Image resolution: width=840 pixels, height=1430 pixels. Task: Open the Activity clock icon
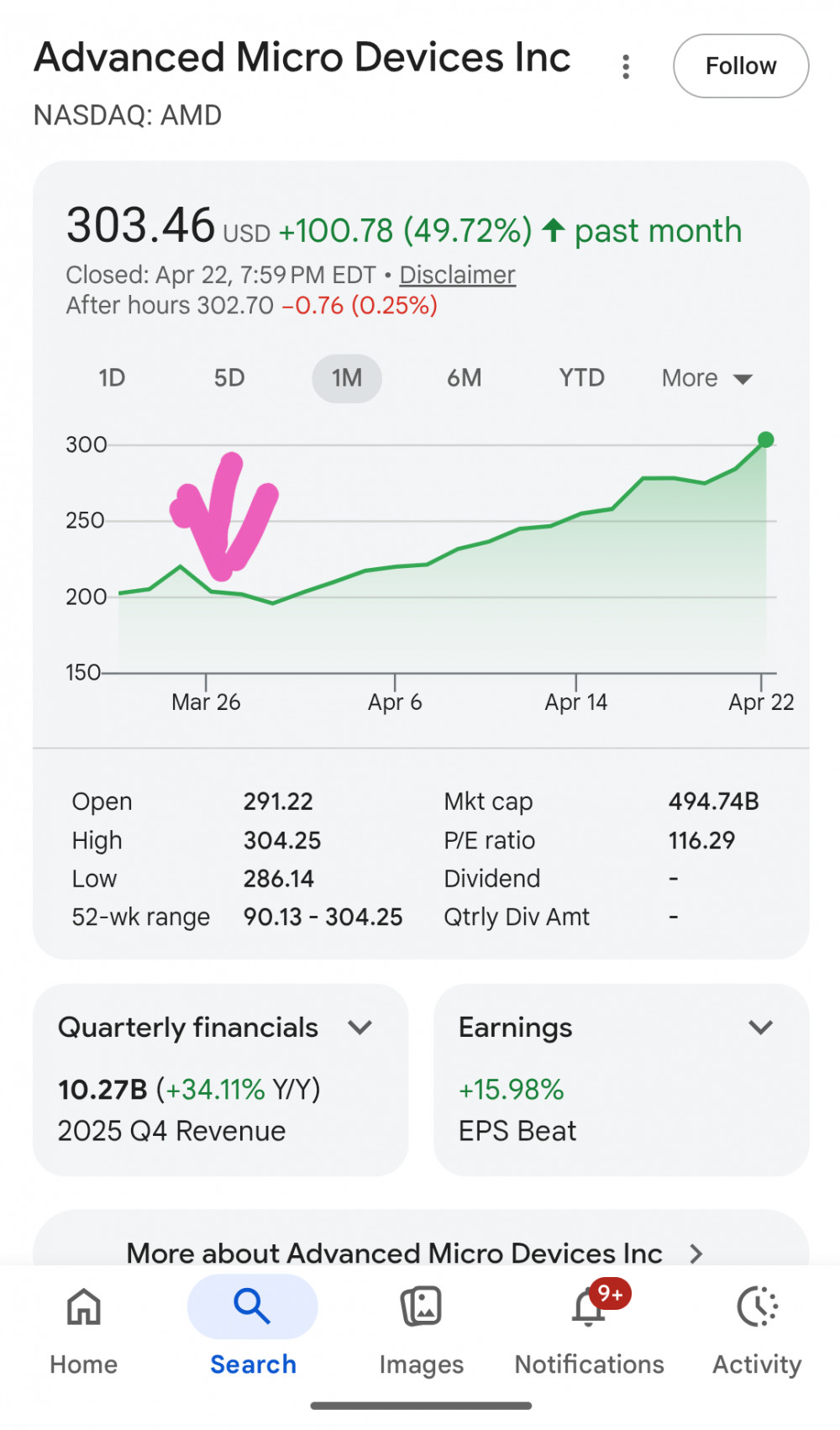coord(757,1306)
